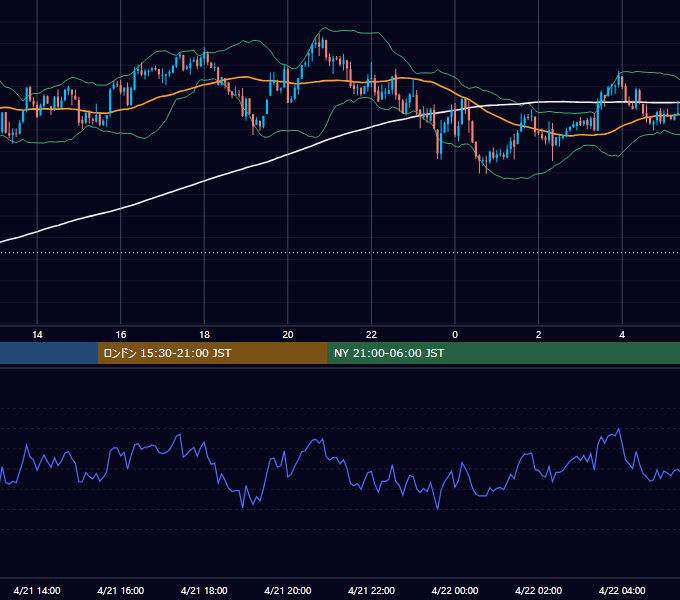Click hour label 14 on price chart axis
680x600 pixels.
click(x=37, y=335)
